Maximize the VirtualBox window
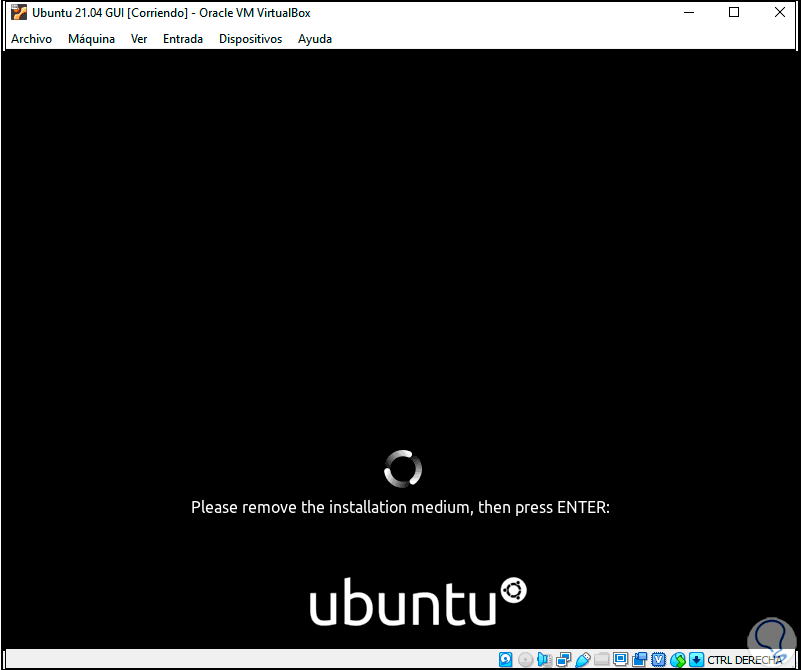Image resolution: width=802 pixels, height=670 pixels. (734, 12)
